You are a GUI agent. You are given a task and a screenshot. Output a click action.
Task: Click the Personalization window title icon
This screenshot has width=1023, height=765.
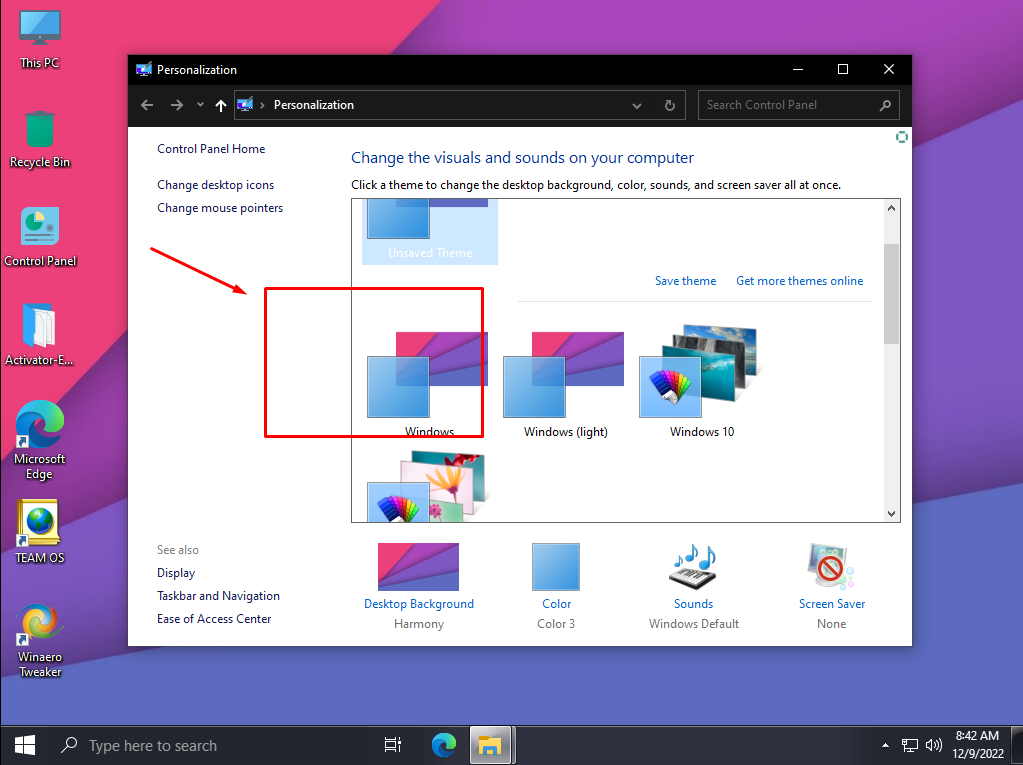[144, 69]
